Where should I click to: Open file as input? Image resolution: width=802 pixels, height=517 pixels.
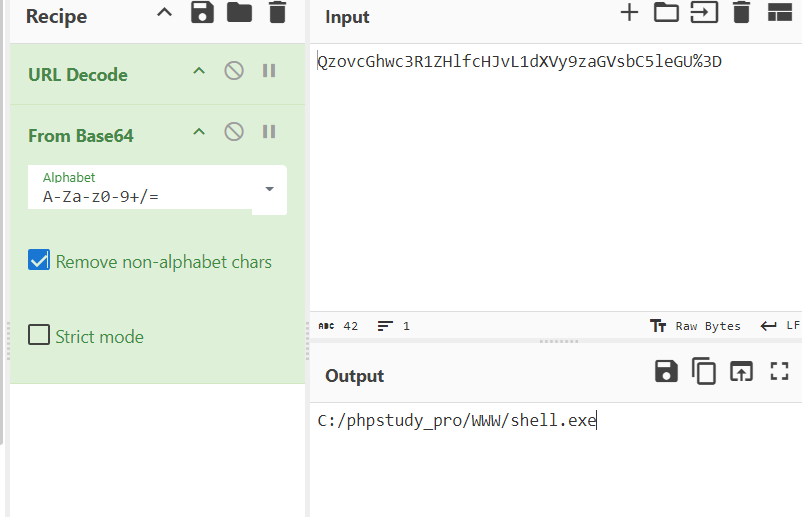click(x=704, y=13)
